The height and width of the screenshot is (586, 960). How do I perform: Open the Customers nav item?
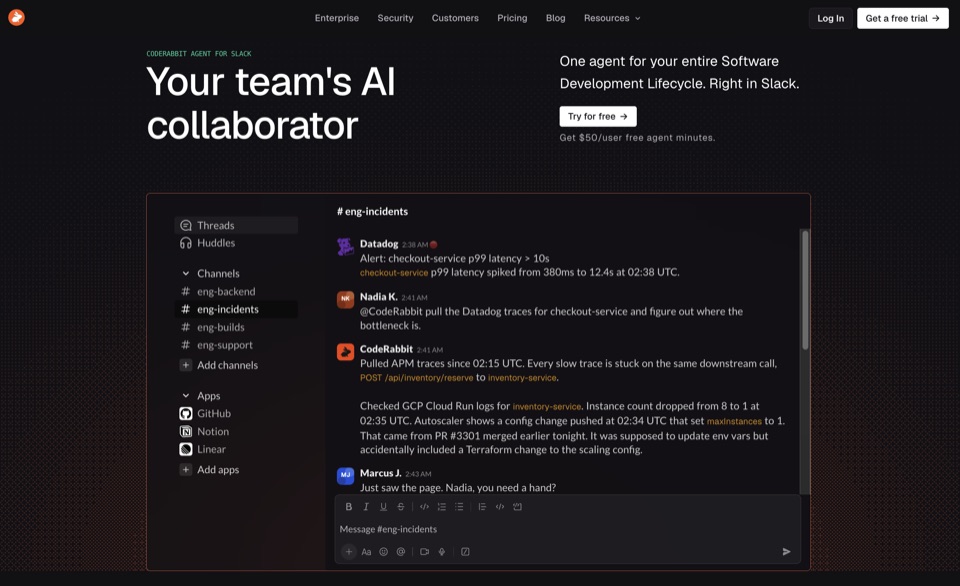click(455, 18)
